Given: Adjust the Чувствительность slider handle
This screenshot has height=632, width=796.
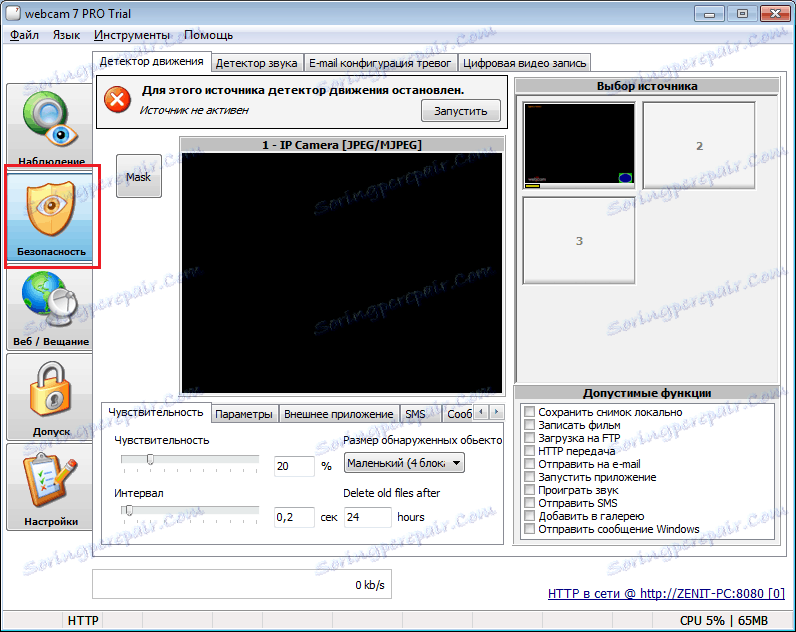Looking at the screenshot, I should tap(150, 459).
